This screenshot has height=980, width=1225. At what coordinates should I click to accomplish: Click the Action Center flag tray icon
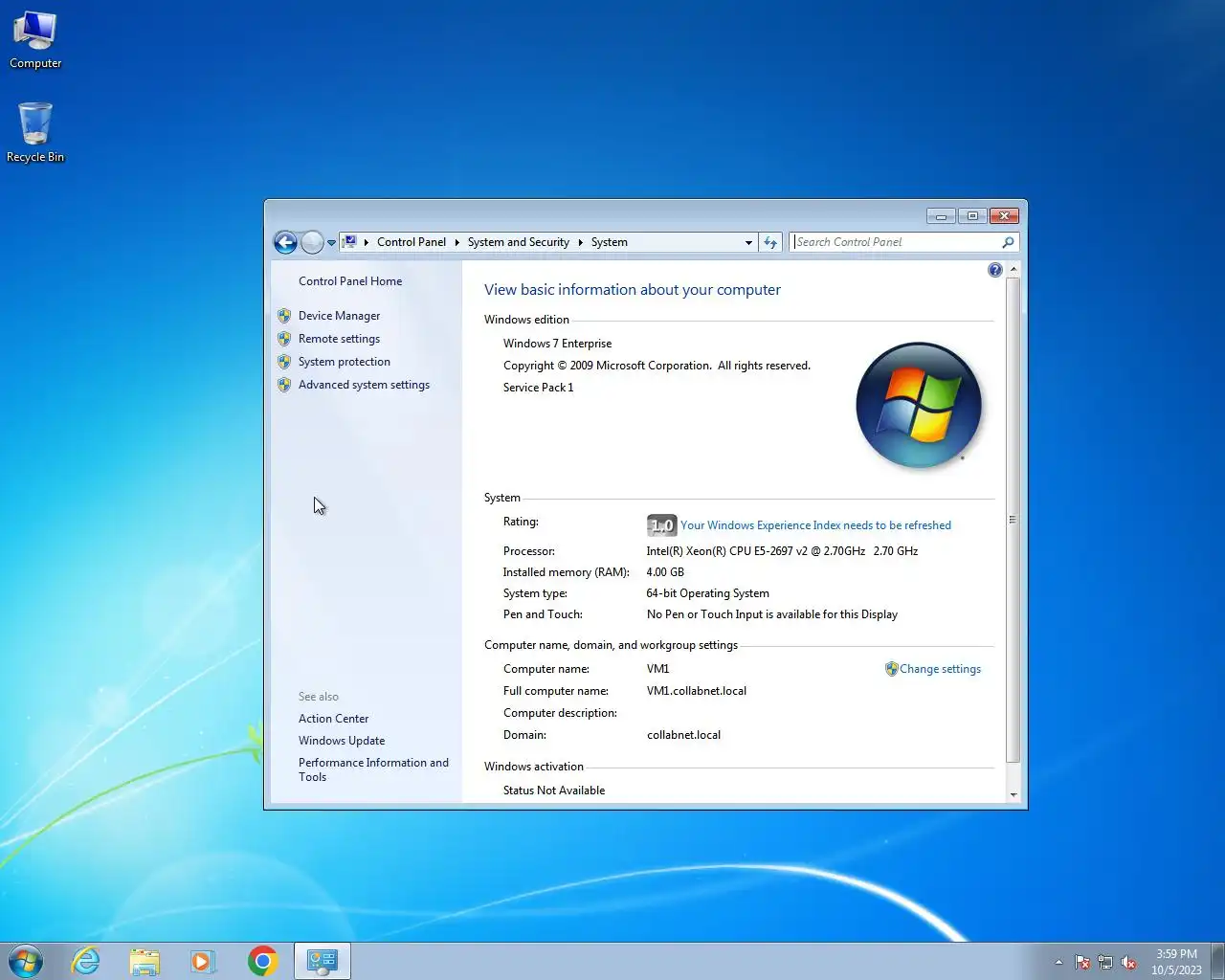click(1082, 963)
